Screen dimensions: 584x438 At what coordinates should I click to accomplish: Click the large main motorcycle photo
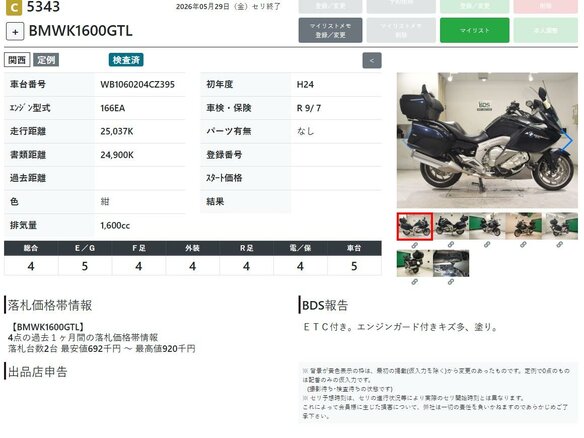pyautogui.click(x=487, y=140)
